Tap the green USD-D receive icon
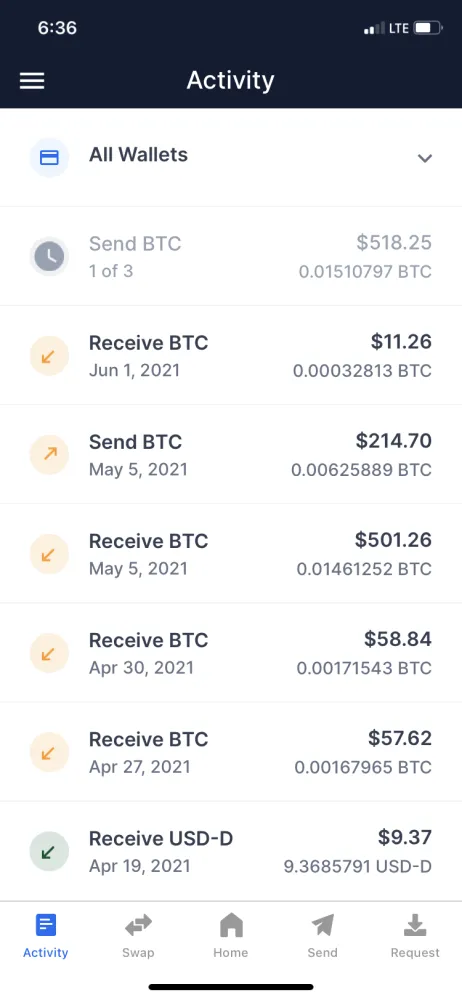462x1000 pixels. 49,851
